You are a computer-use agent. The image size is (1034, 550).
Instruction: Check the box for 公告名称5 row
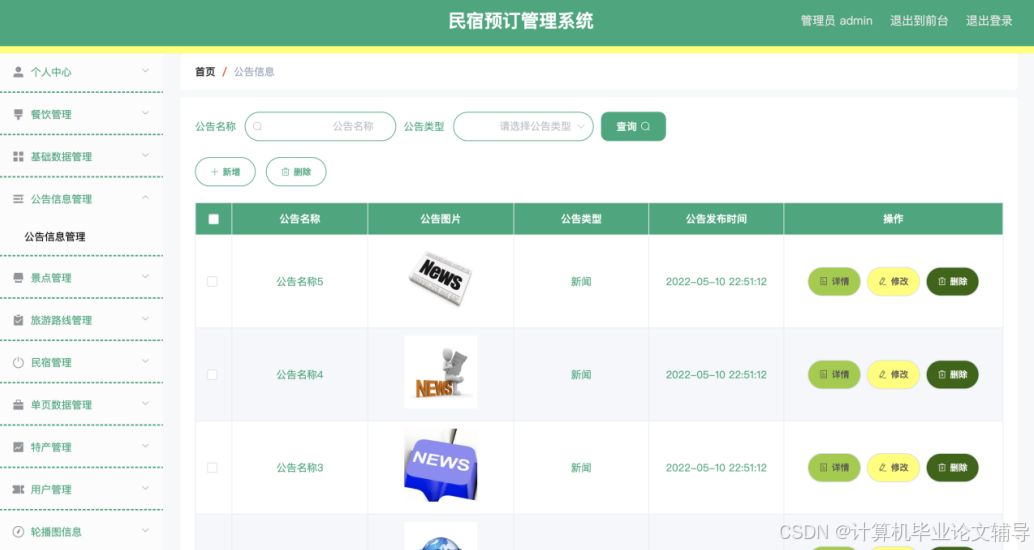[212, 282]
